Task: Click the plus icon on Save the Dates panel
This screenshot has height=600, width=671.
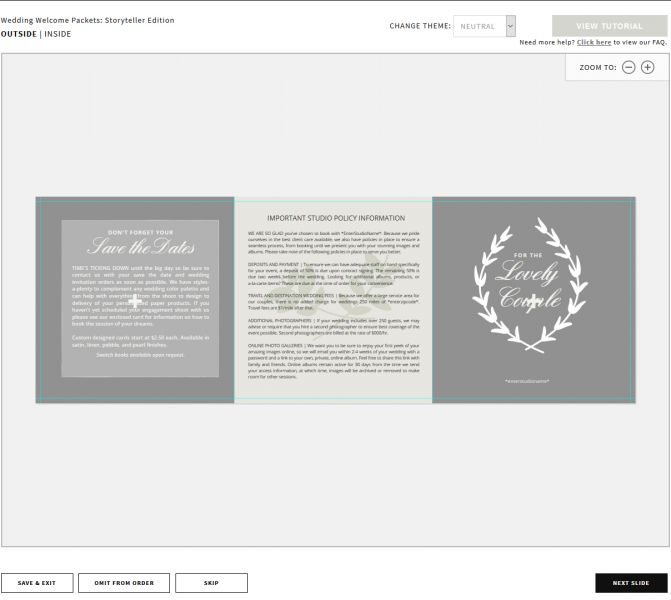Action: click(x=135, y=301)
